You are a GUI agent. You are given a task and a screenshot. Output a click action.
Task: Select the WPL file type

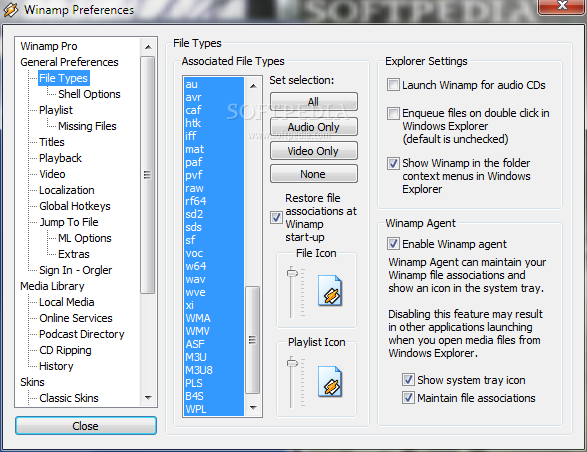(214, 409)
